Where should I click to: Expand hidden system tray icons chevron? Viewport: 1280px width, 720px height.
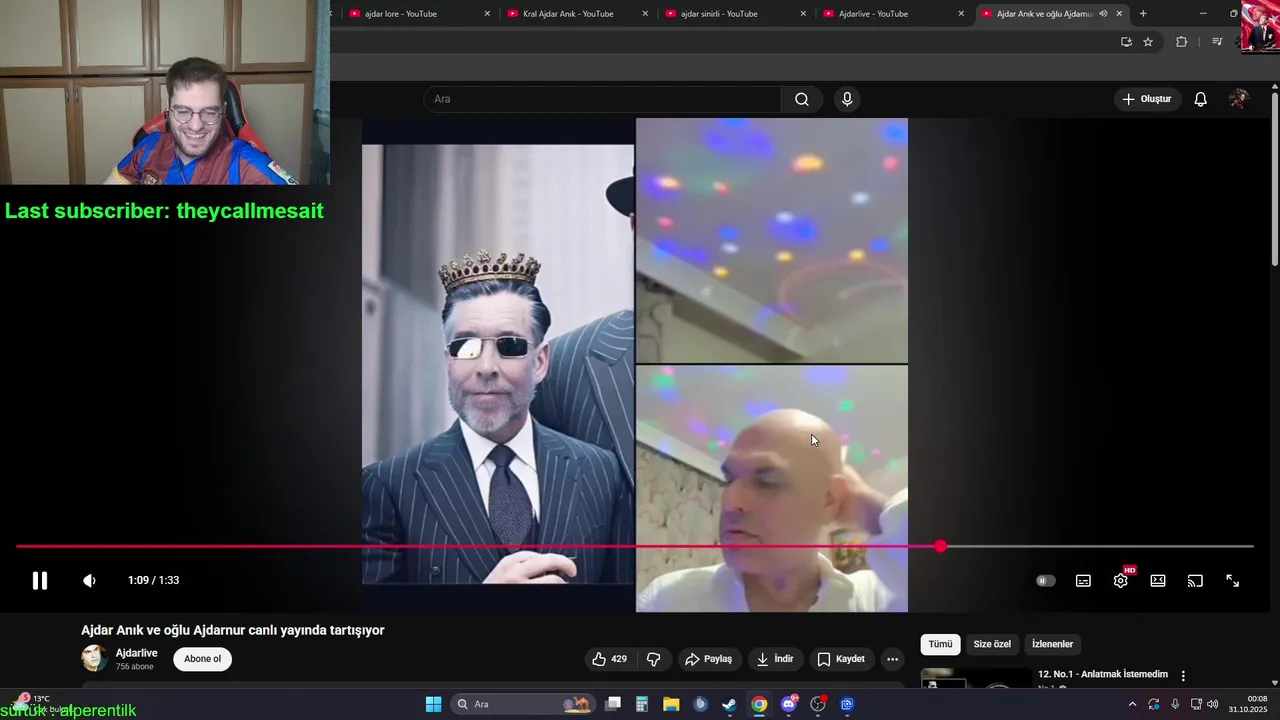(1132, 704)
